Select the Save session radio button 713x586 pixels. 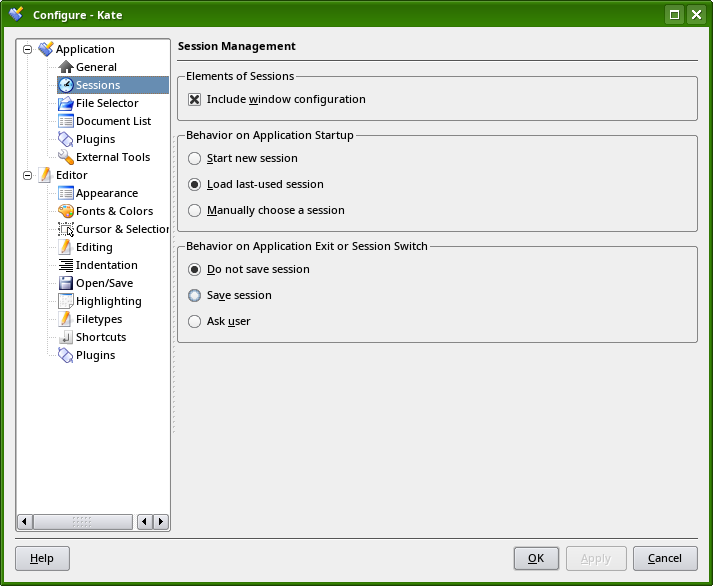pos(195,295)
